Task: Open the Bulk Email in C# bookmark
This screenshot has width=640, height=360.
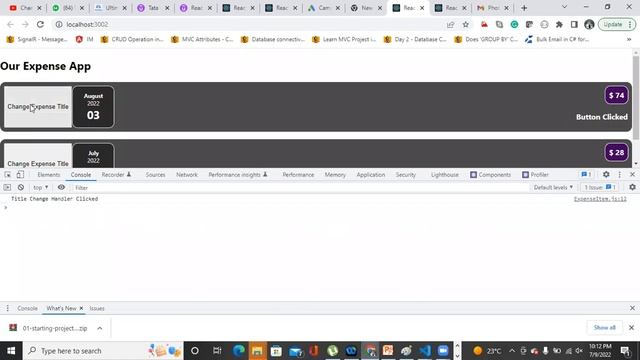Action: 557,39
